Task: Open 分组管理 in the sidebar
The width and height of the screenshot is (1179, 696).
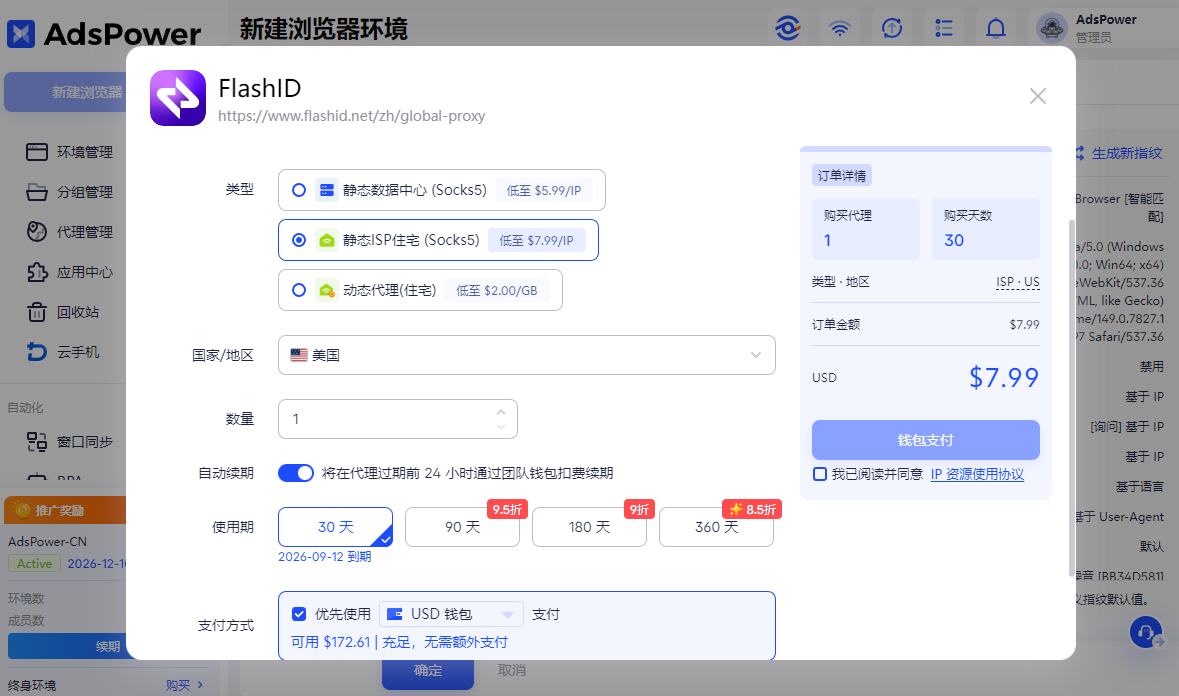Action: [x=85, y=192]
